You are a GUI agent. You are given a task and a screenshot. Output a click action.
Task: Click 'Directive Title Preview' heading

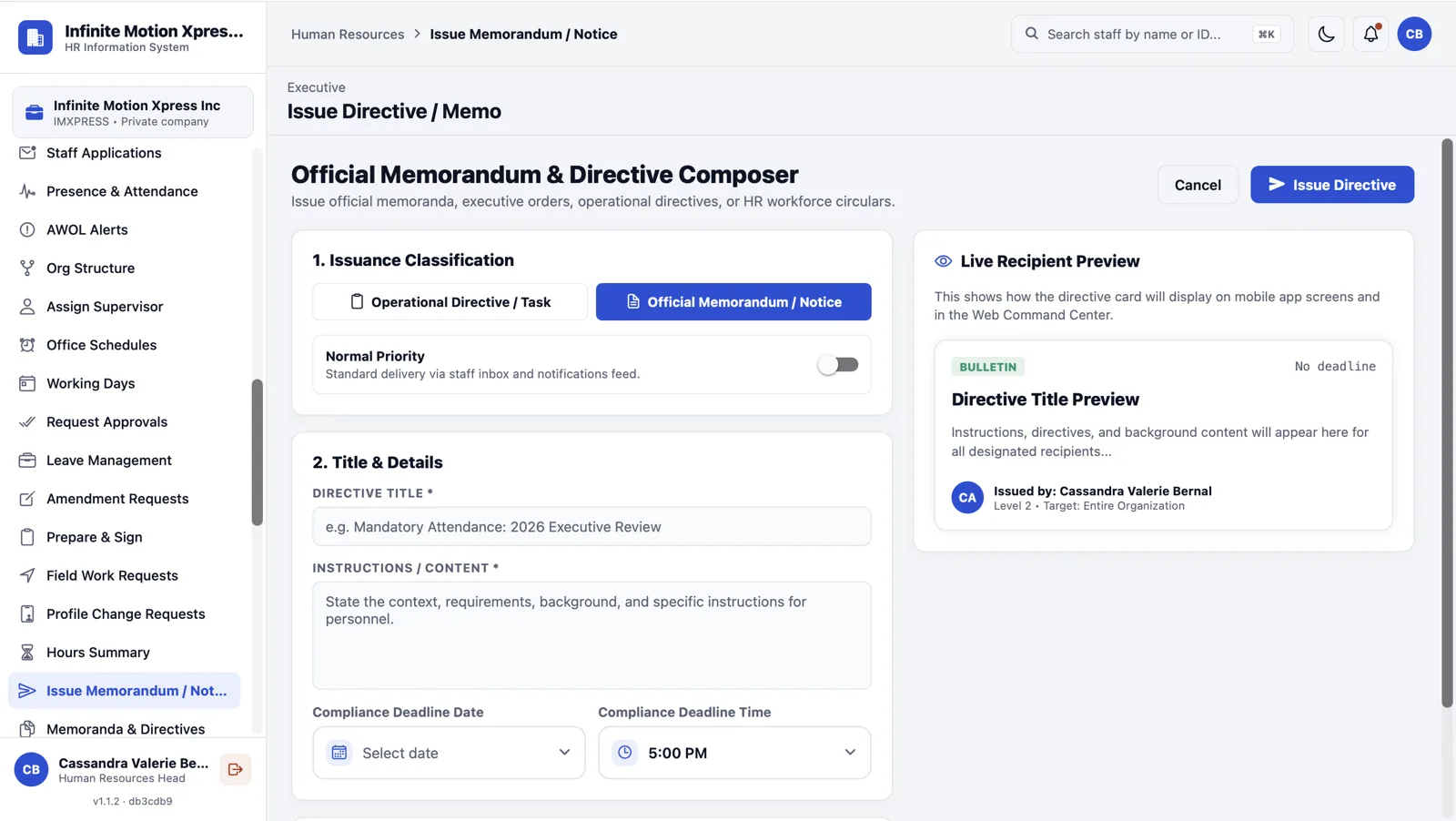tap(1045, 400)
